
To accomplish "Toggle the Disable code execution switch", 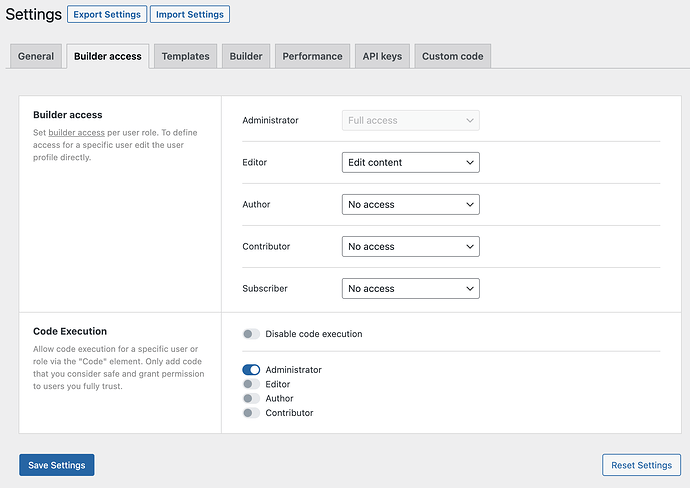I will tap(251, 334).
